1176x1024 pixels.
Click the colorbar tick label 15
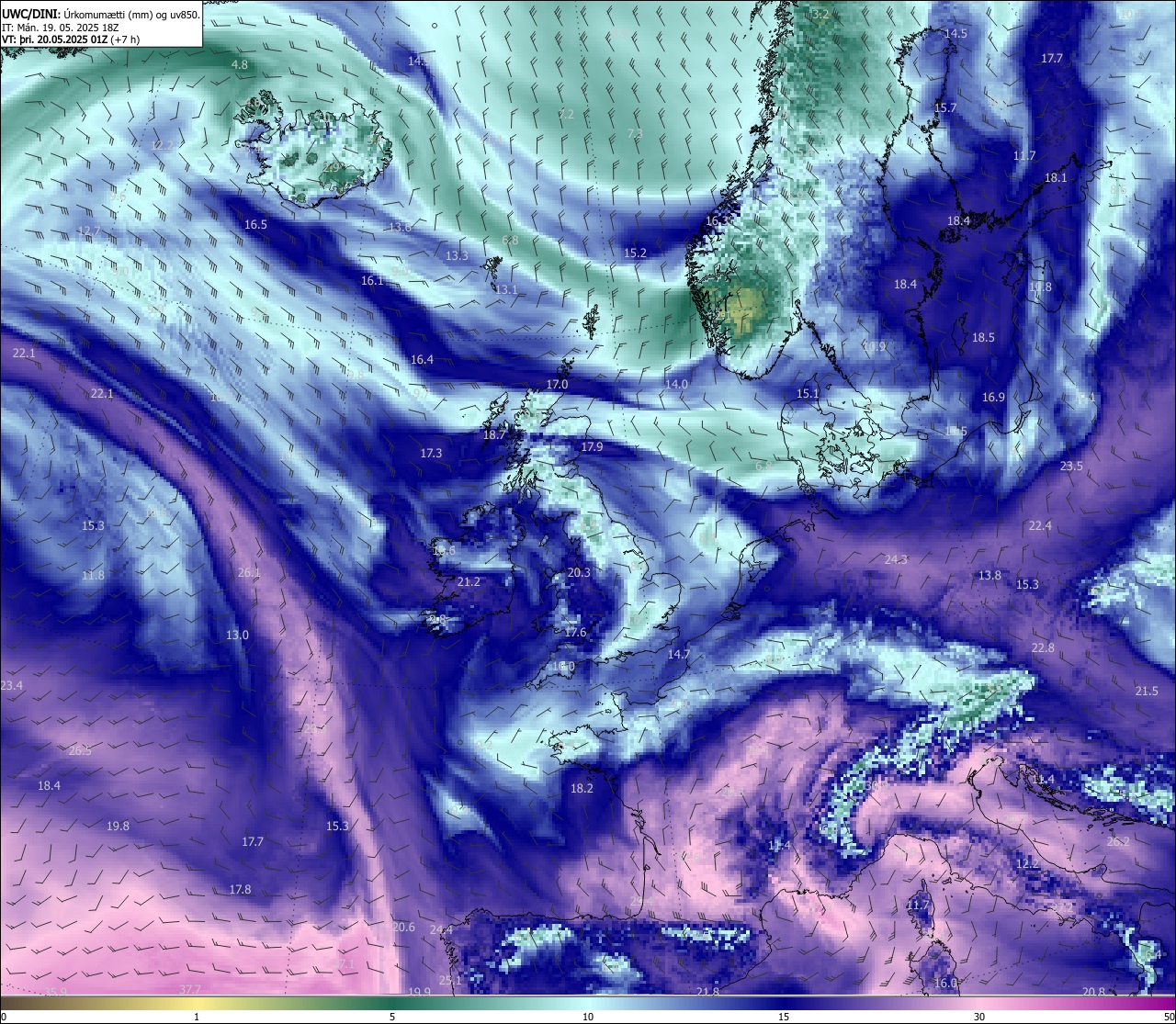(x=784, y=1017)
